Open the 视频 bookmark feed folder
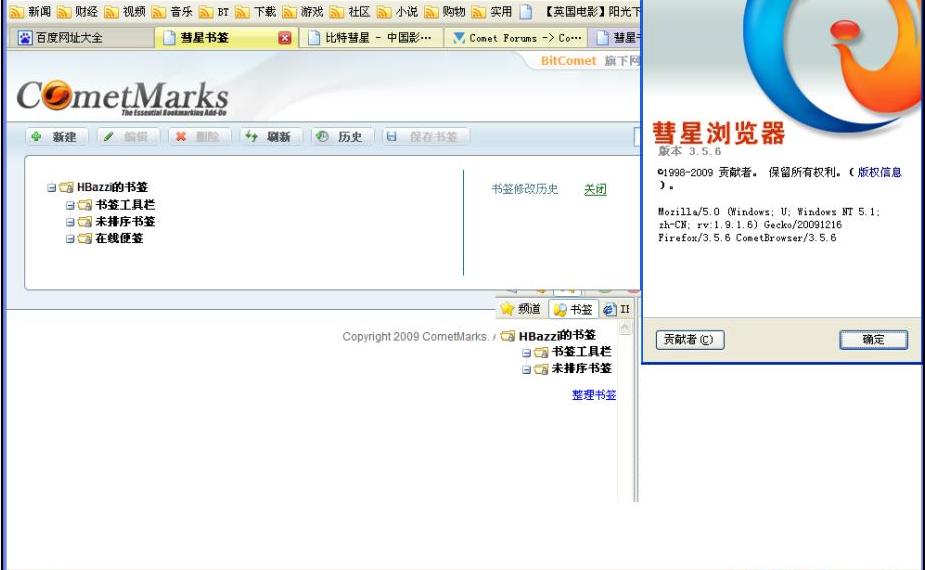The image size is (925, 570). point(125,11)
